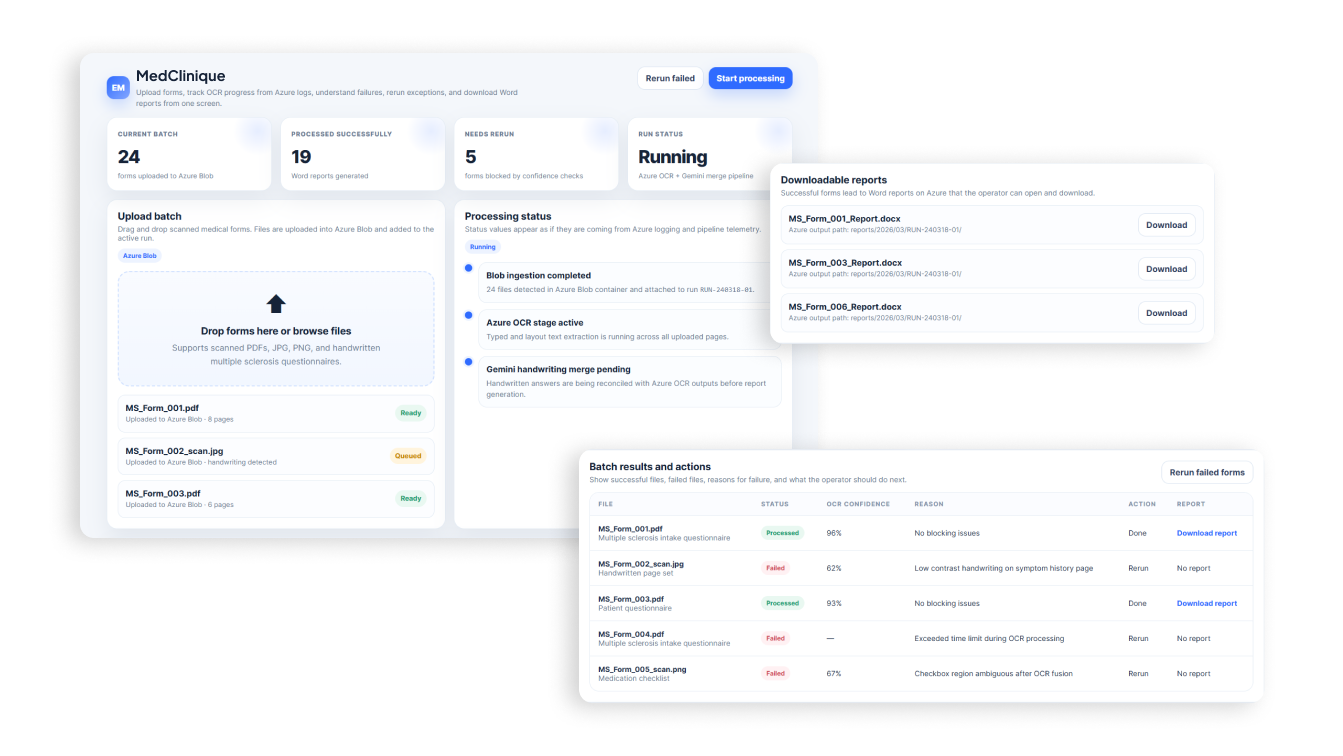
Task: Click Azure OCR stage active dot
Action: (468, 315)
